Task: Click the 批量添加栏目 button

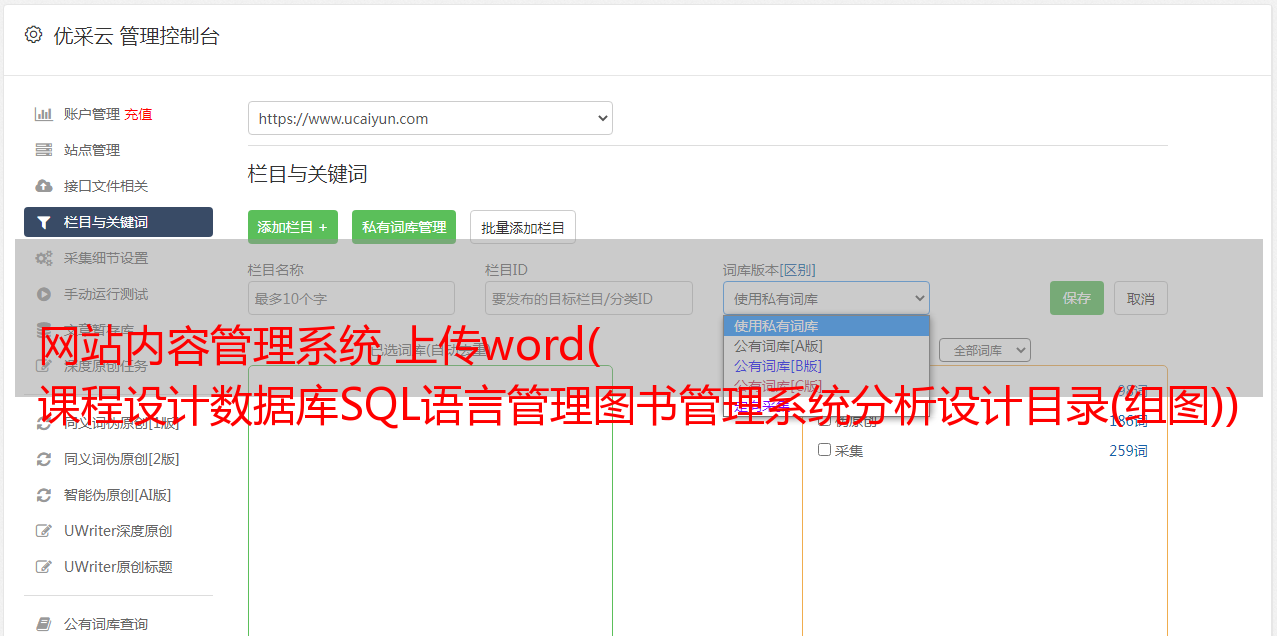Action: (523, 227)
